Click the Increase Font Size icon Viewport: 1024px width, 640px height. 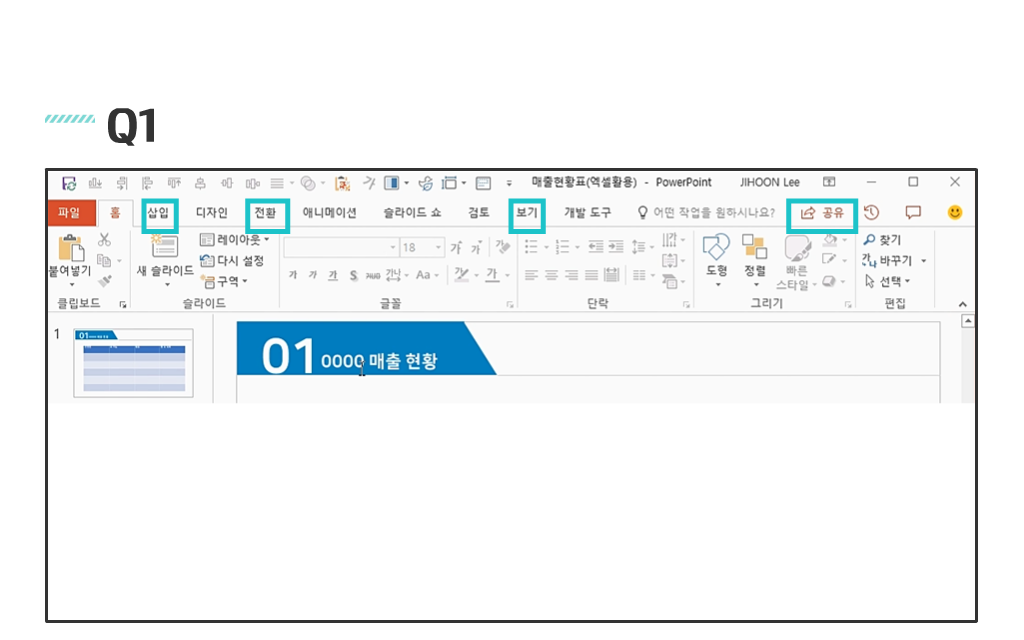[456, 248]
